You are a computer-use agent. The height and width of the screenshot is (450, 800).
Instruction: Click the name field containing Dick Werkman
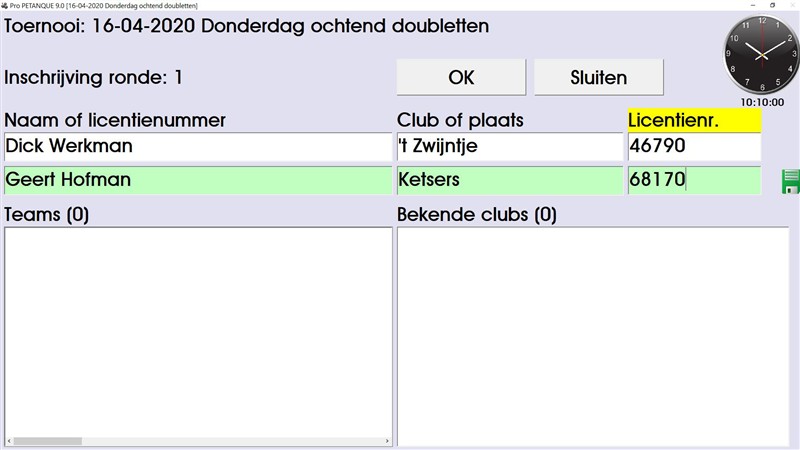198,147
